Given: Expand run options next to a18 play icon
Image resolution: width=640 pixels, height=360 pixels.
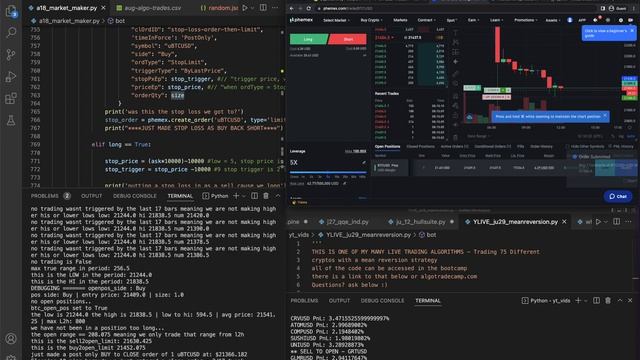Looking at the screenshot, I should pyautogui.click(x=252, y=8).
